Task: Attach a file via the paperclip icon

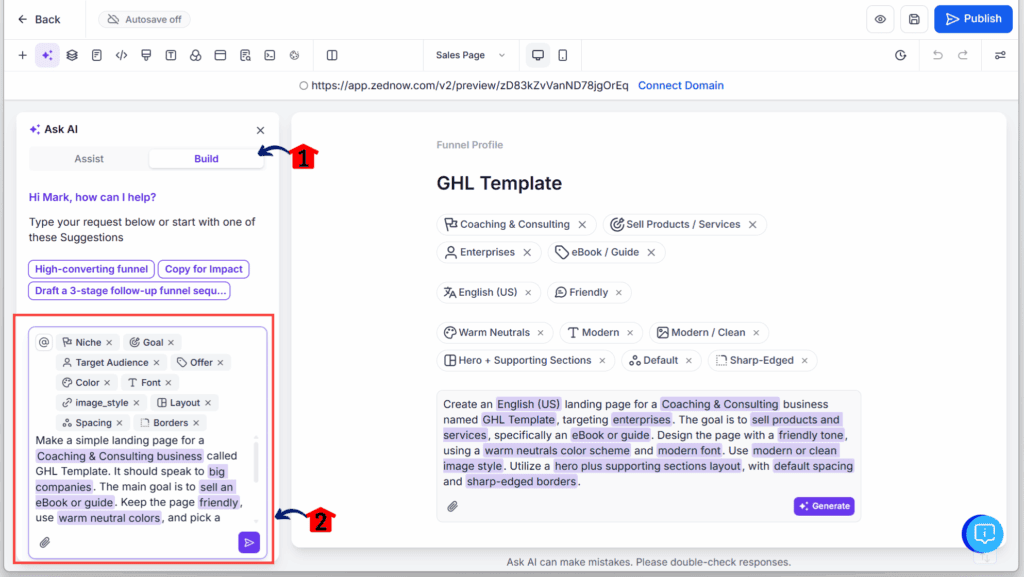Action: [44, 542]
